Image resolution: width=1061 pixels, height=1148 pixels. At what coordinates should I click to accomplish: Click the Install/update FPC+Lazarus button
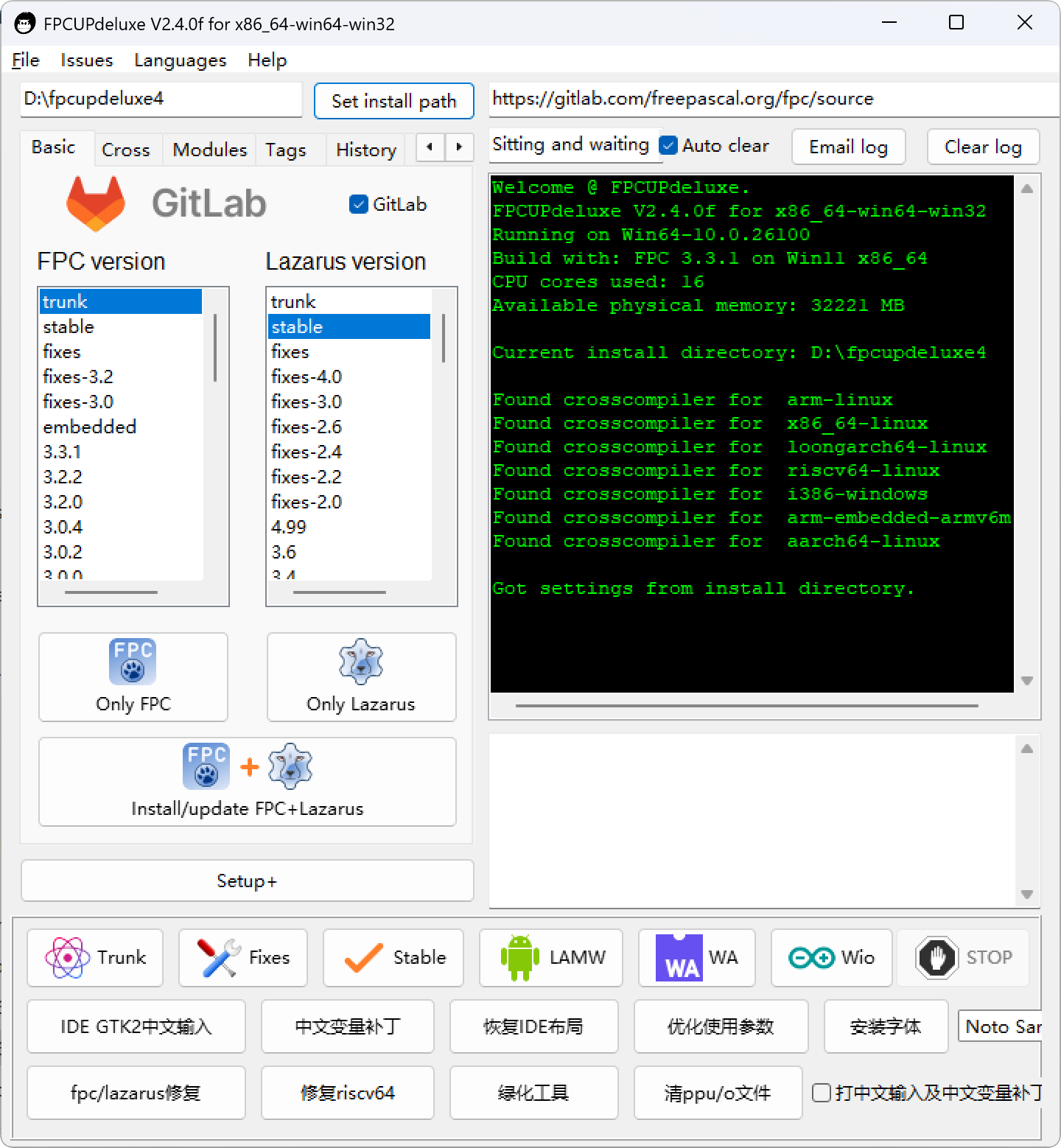248,782
